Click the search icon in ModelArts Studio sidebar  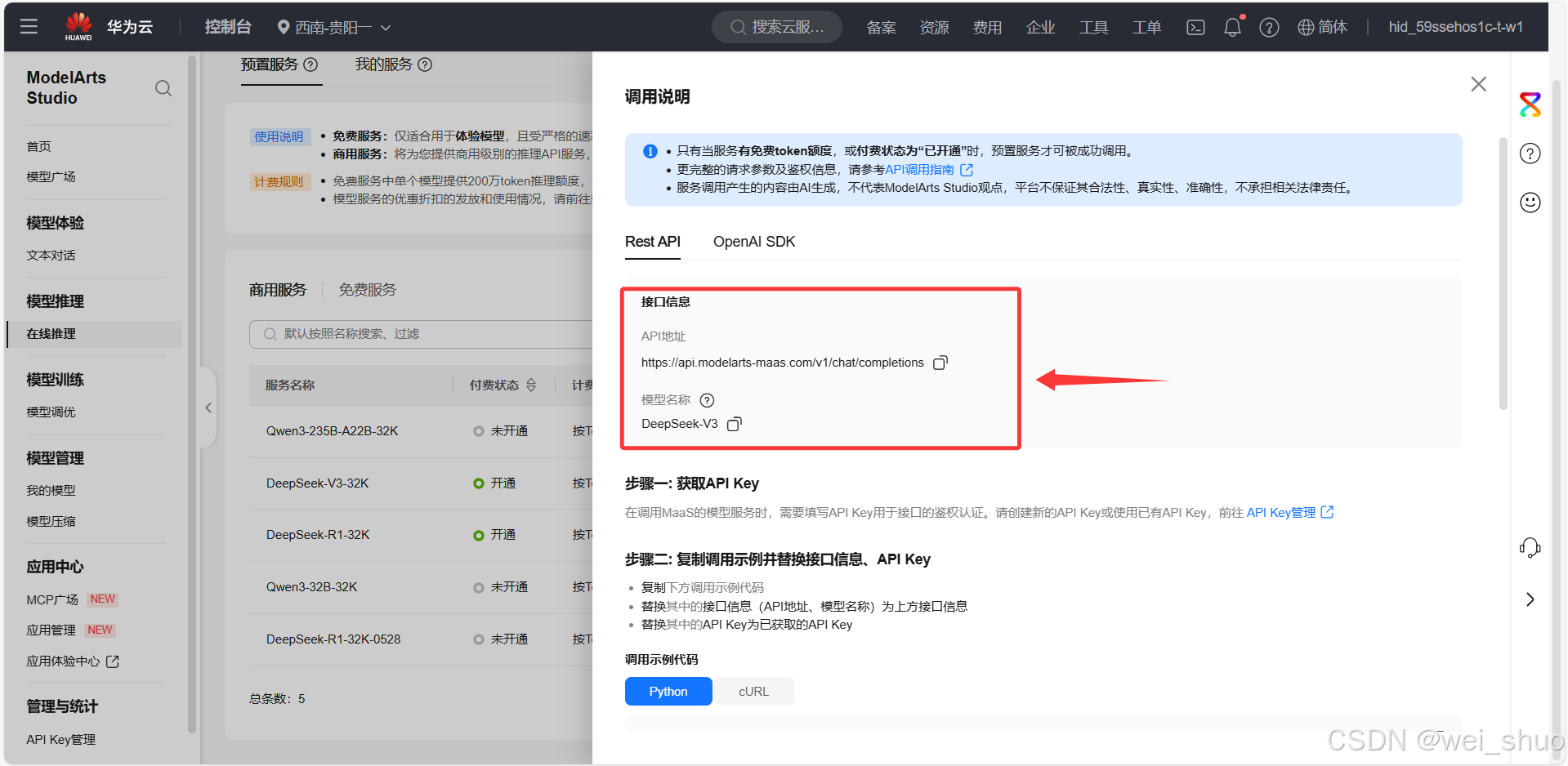(x=163, y=87)
